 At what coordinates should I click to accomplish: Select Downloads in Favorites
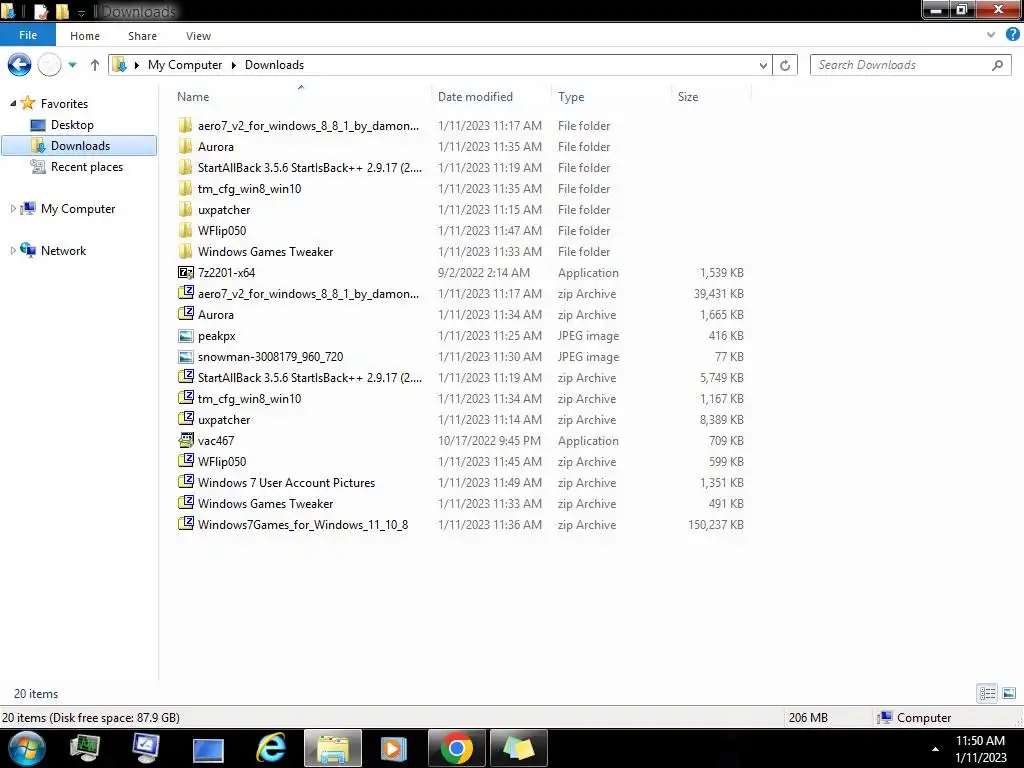pyautogui.click(x=79, y=146)
